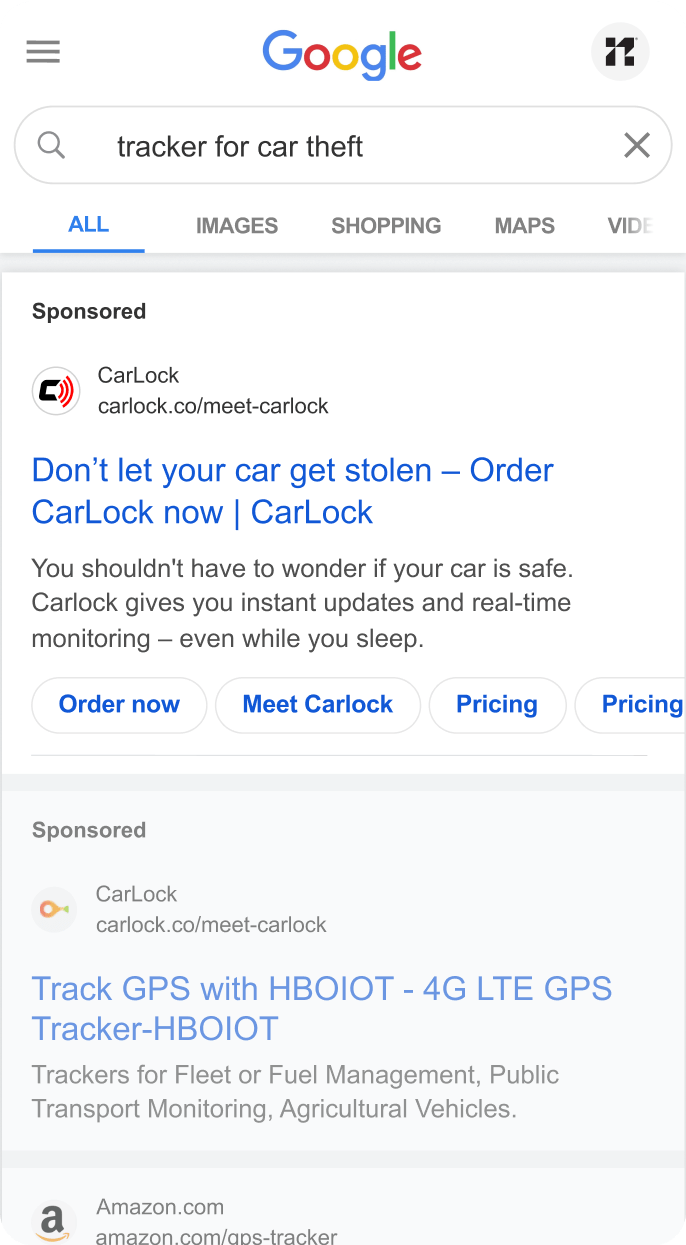686x1245 pixels.
Task: Click the Google logo
Action: click(342, 54)
